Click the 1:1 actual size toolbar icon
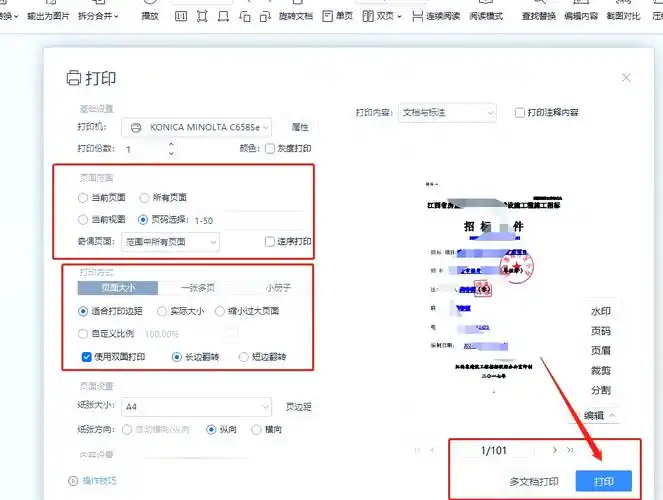The width and height of the screenshot is (663, 500). pyautogui.click(x=181, y=16)
